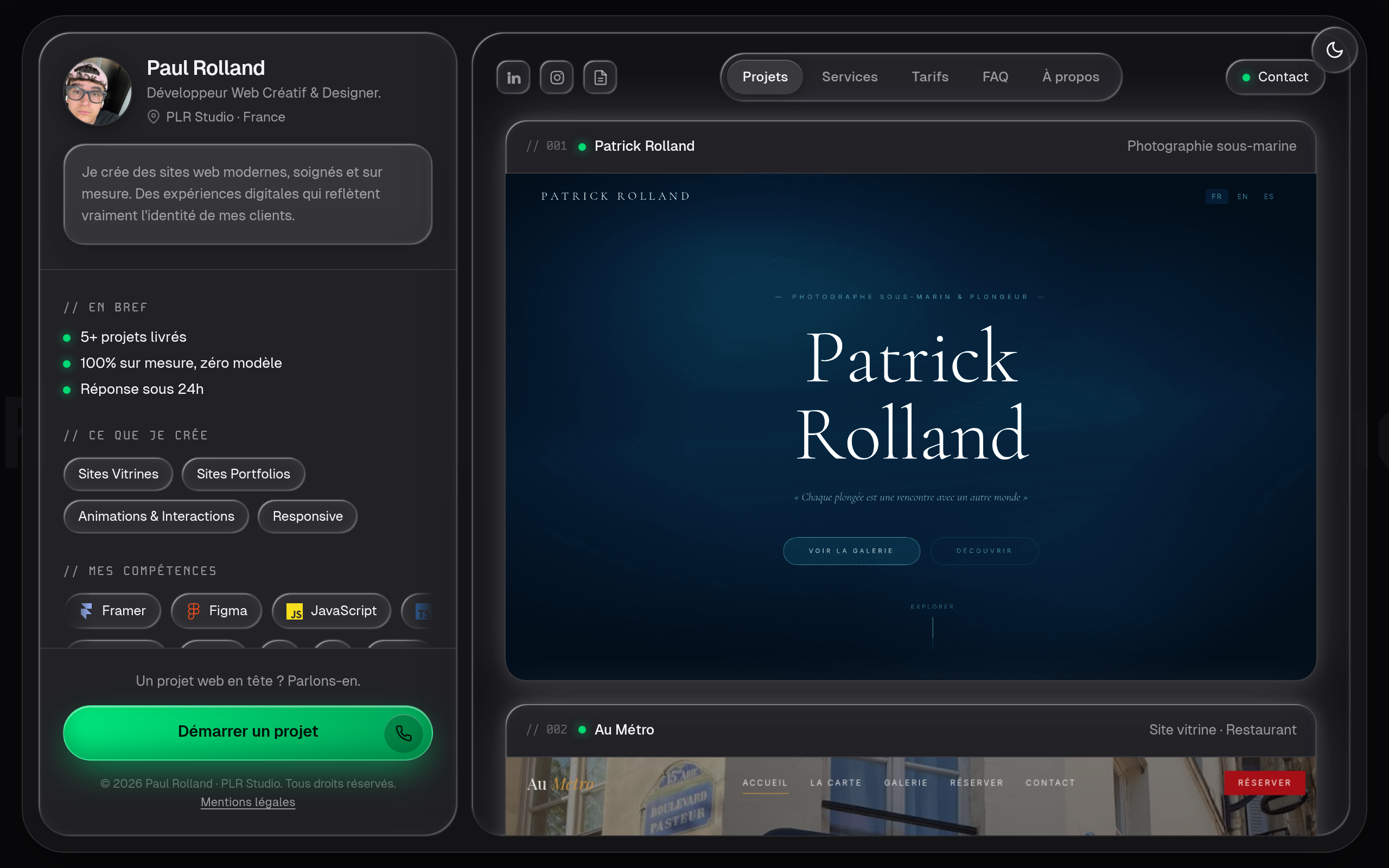Go to the FAQ tab
Viewport: 1389px width, 868px height.
(995, 77)
